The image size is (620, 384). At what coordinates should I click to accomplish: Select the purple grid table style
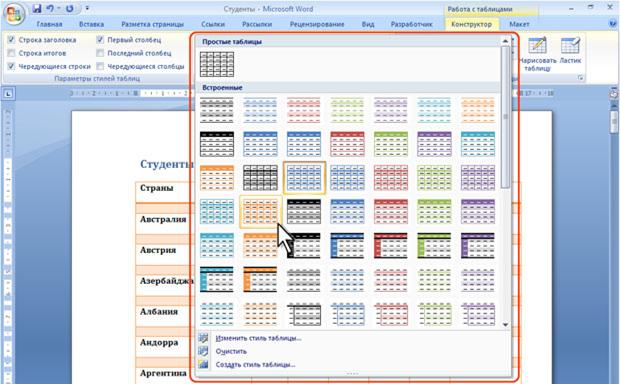click(478, 178)
